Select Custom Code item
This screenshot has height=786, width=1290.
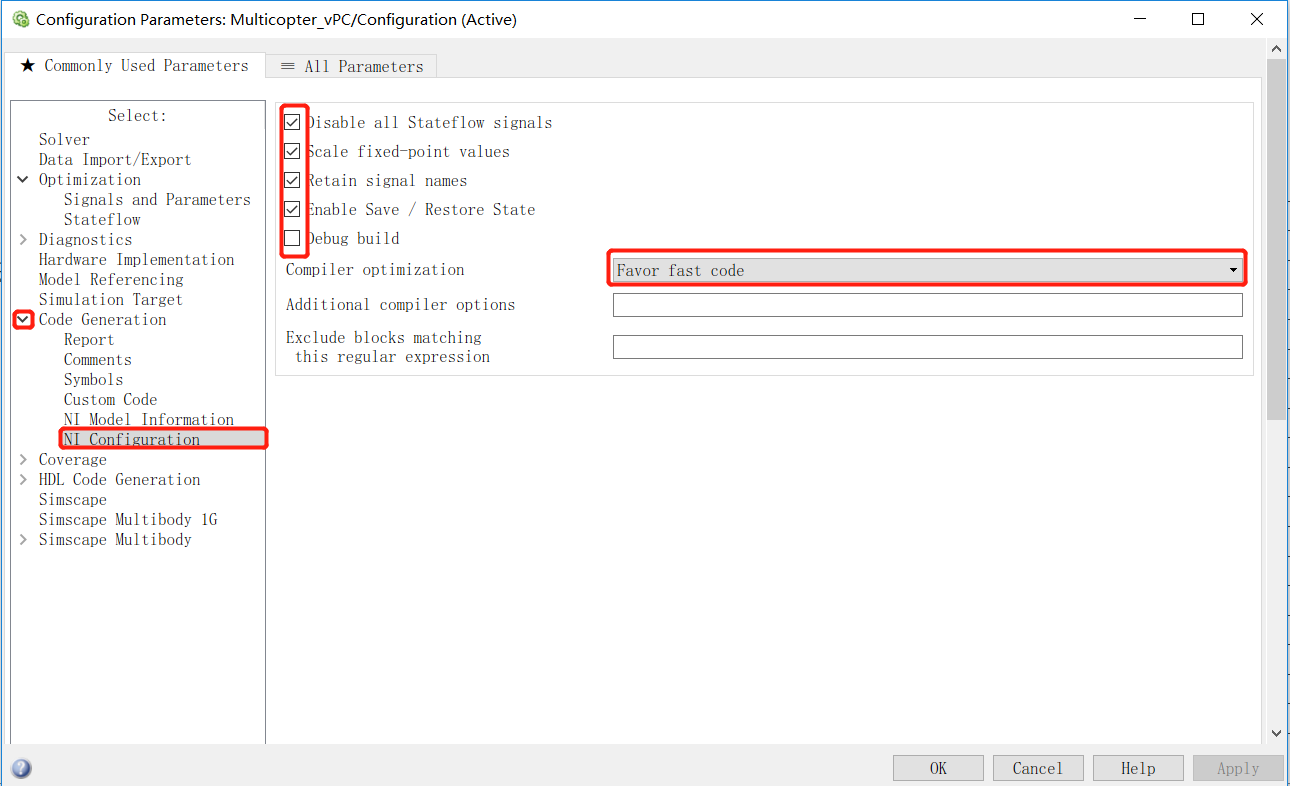(x=110, y=400)
